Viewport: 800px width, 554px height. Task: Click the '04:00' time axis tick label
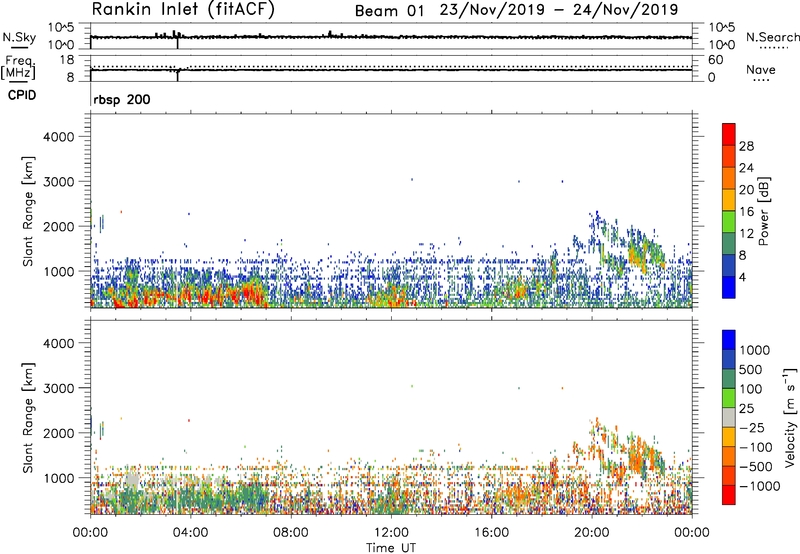(x=190, y=533)
